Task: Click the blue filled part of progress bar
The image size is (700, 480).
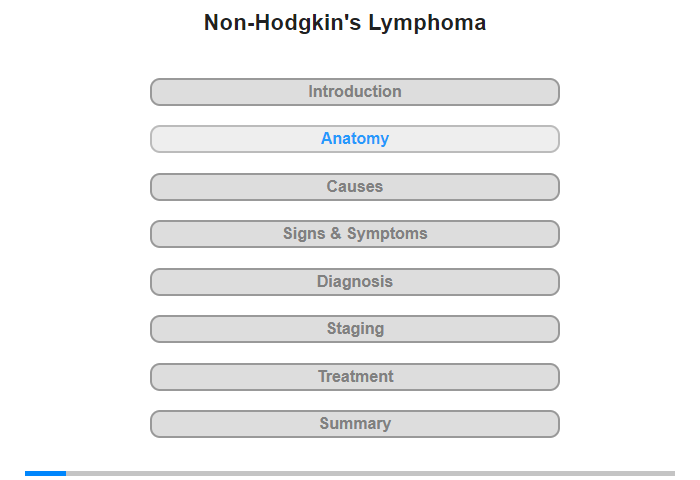Action: click(x=46, y=473)
